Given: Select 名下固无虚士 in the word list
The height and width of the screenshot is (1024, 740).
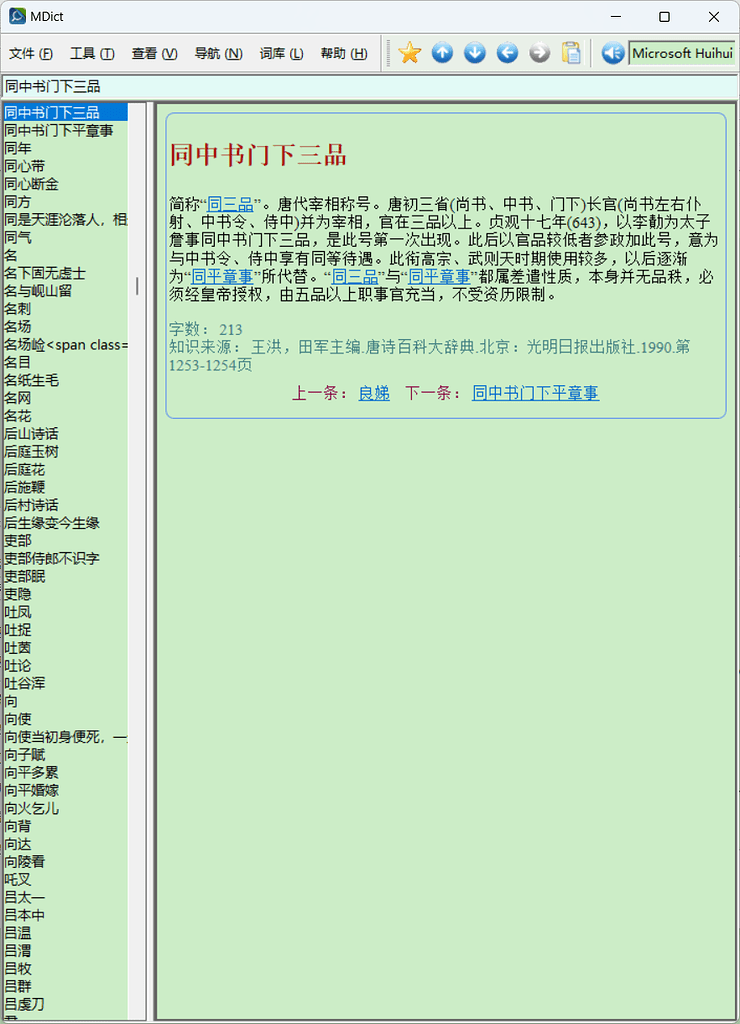Looking at the screenshot, I should 65,273.
